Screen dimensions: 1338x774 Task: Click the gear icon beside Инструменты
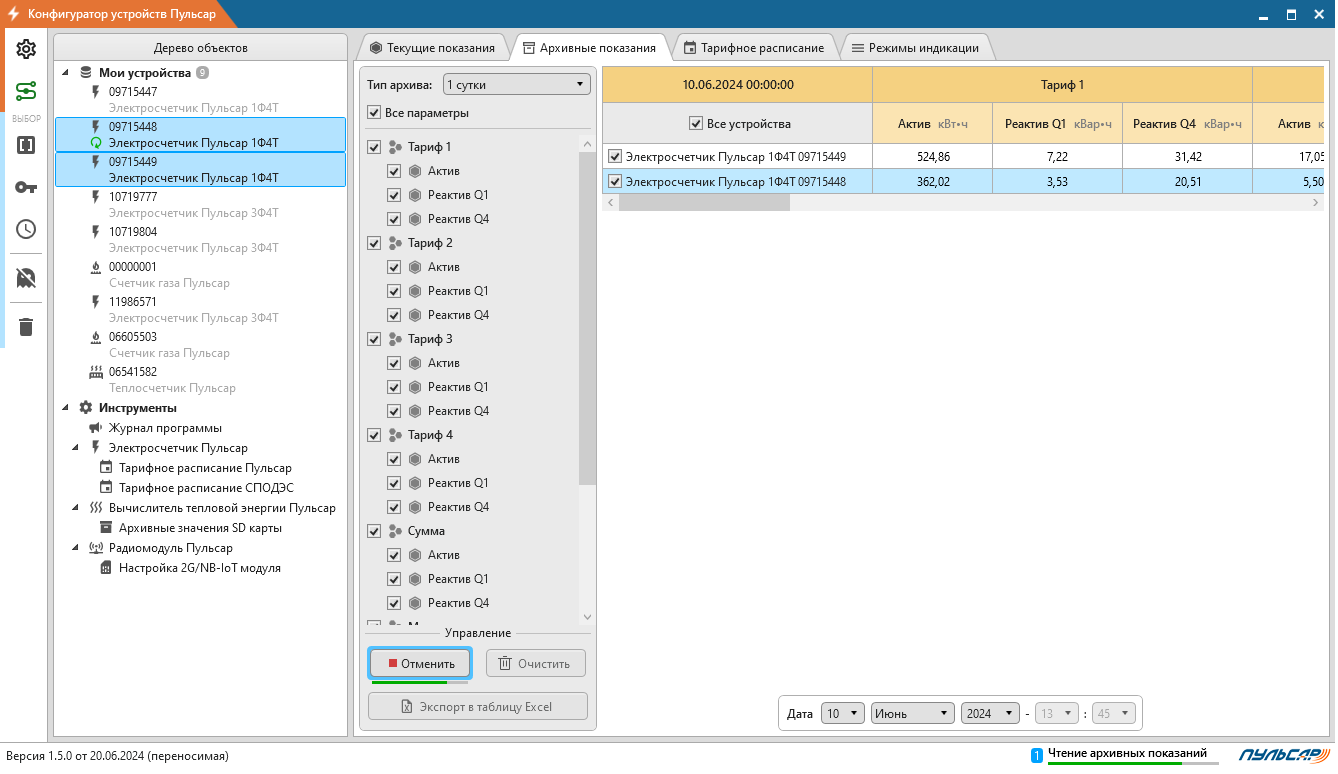click(x=85, y=408)
